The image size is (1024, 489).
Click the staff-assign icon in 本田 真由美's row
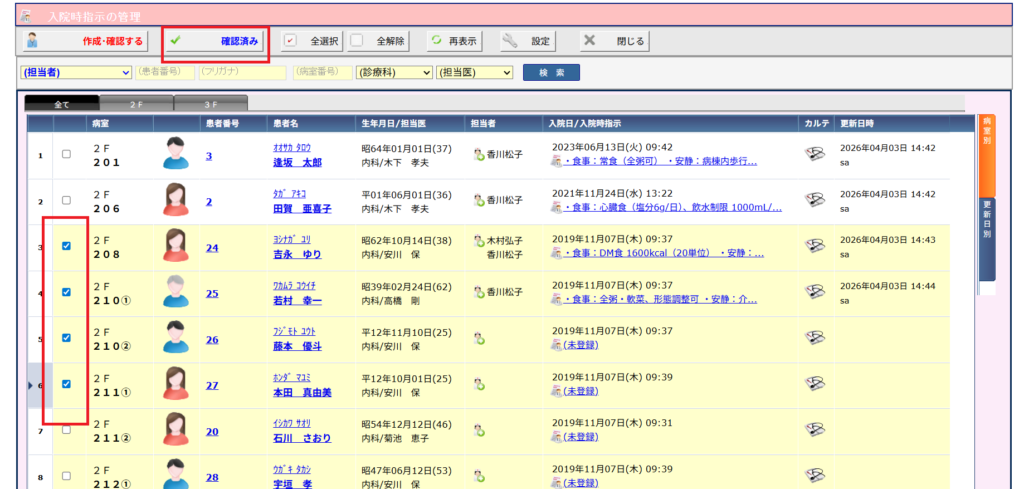480,385
